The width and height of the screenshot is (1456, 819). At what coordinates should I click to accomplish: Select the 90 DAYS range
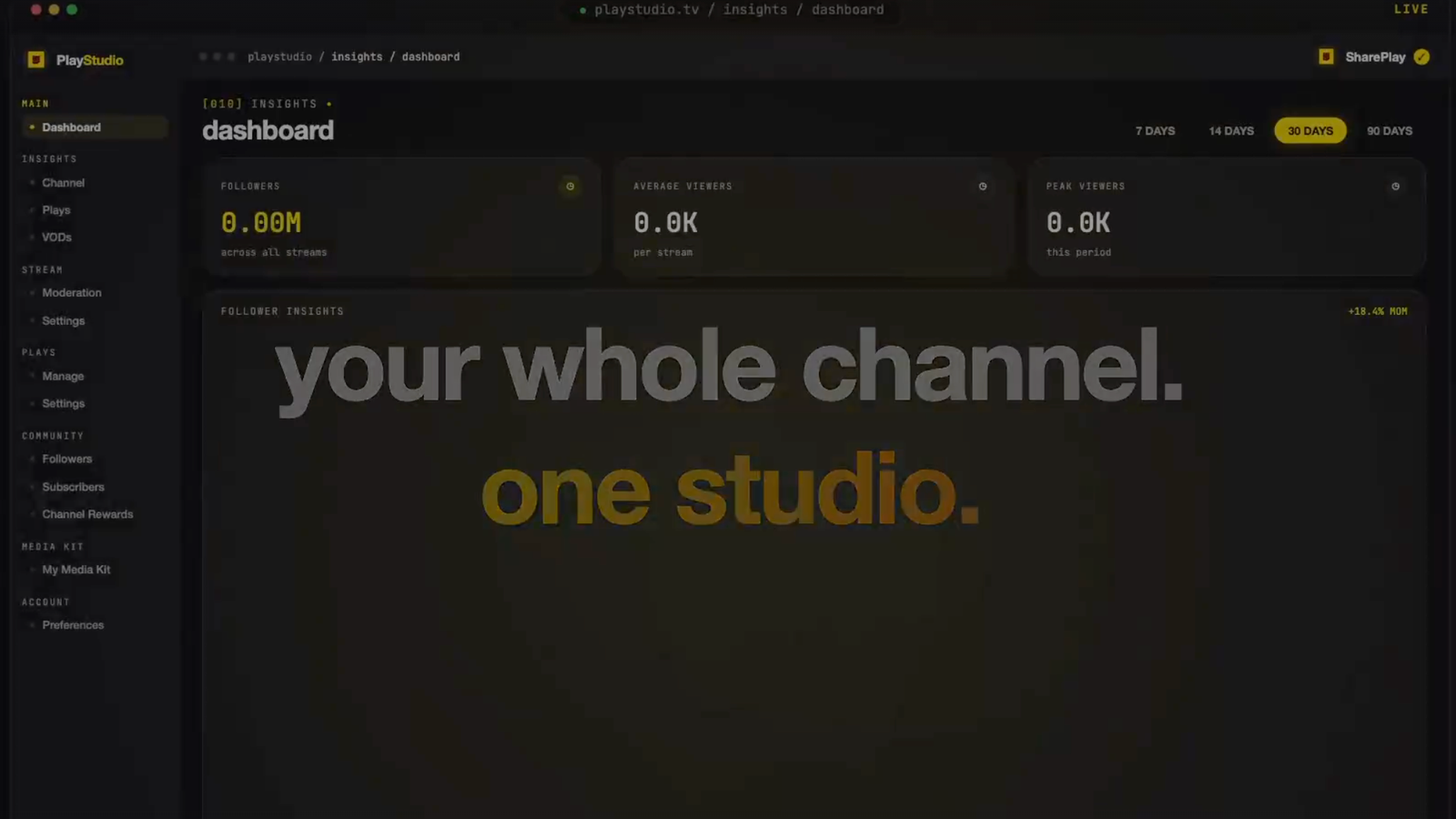(x=1390, y=131)
